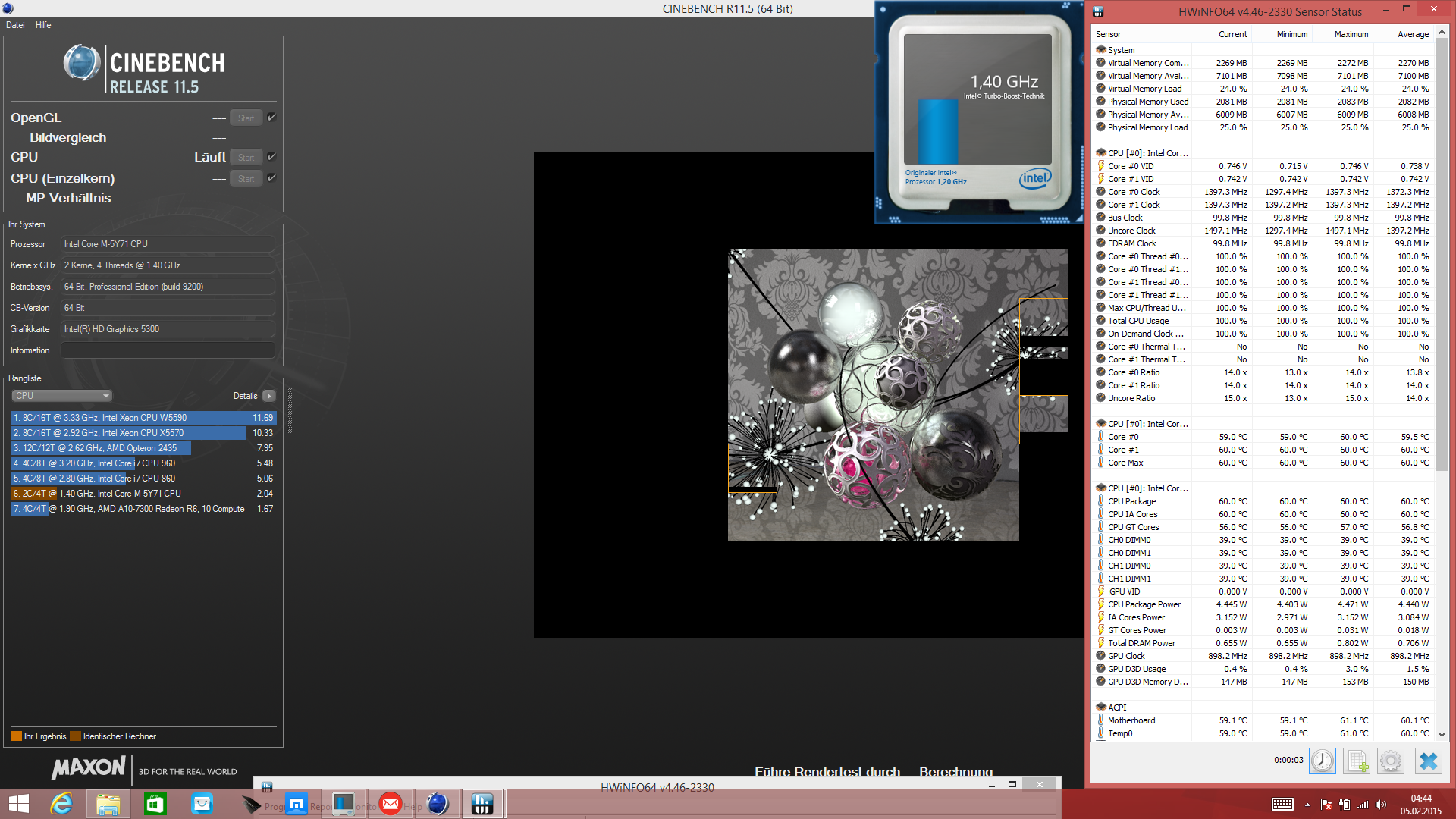Open Windows Store green taskbar icon
Screen dimensions: 1456x819
pos(155,804)
